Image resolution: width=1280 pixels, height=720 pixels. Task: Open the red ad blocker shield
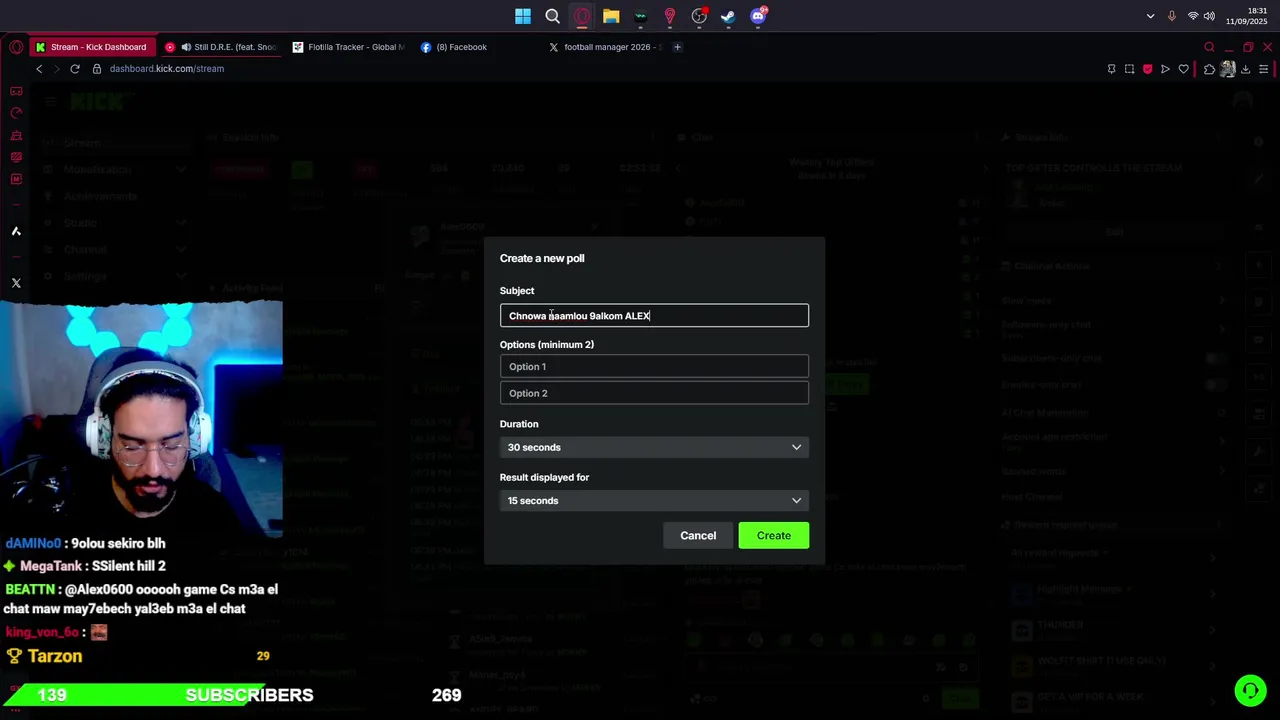point(1147,69)
